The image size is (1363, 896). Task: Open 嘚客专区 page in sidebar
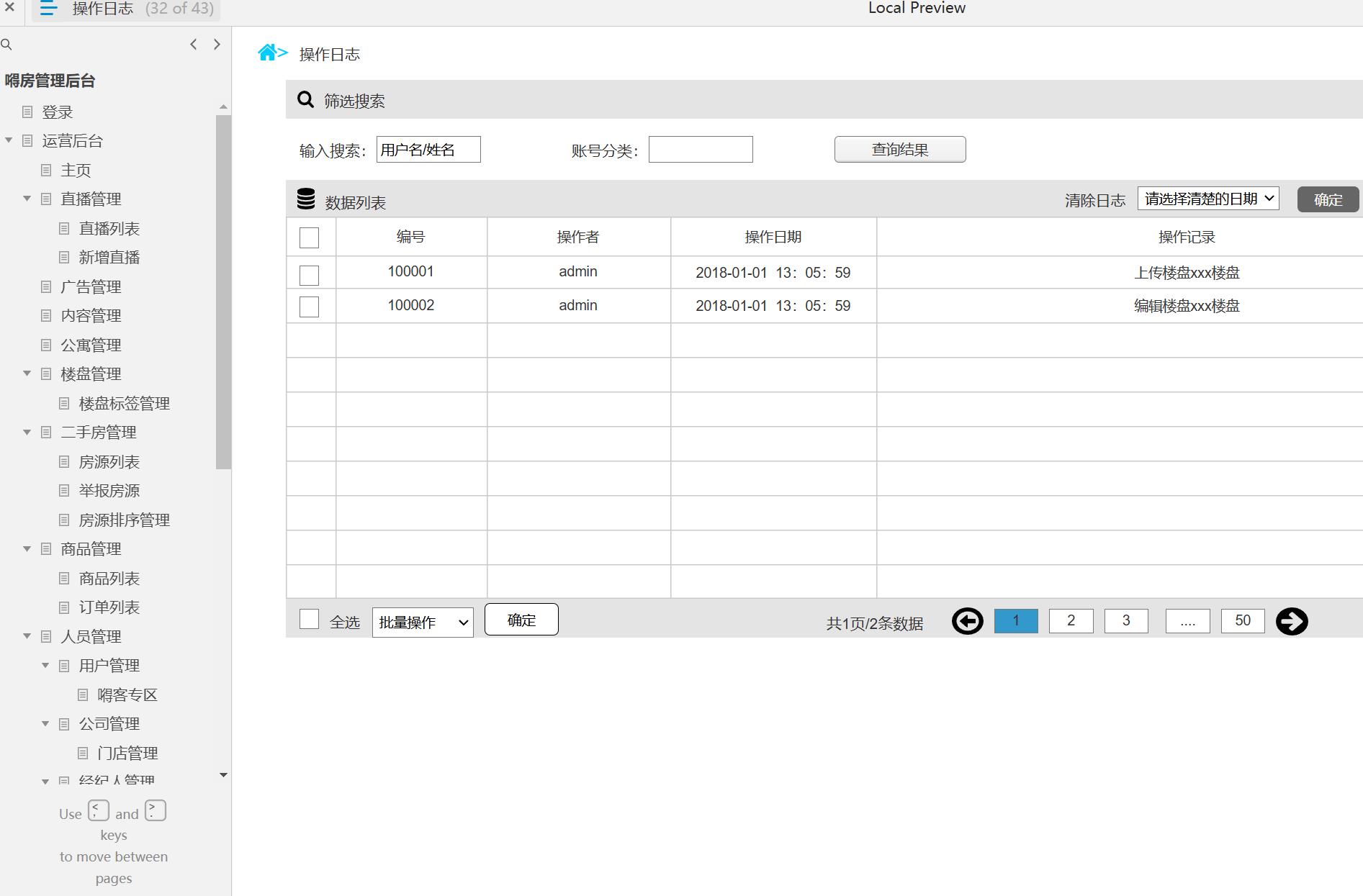[x=127, y=695]
